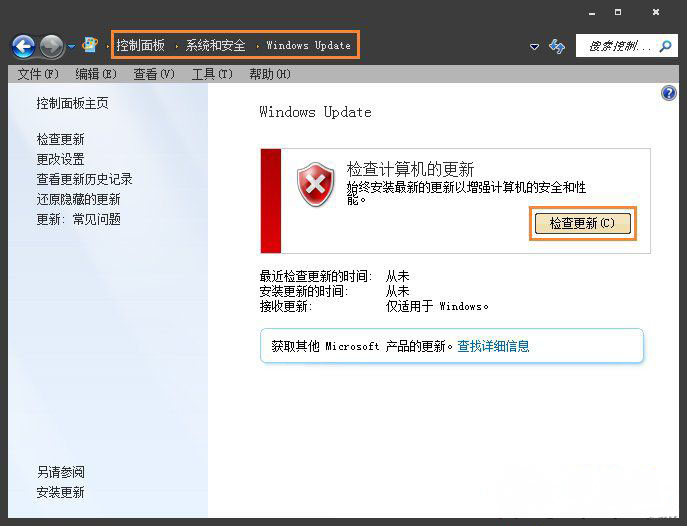Open 更改设置 in sidebar
Image resolution: width=687 pixels, height=526 pixels.
pos(60,159)
